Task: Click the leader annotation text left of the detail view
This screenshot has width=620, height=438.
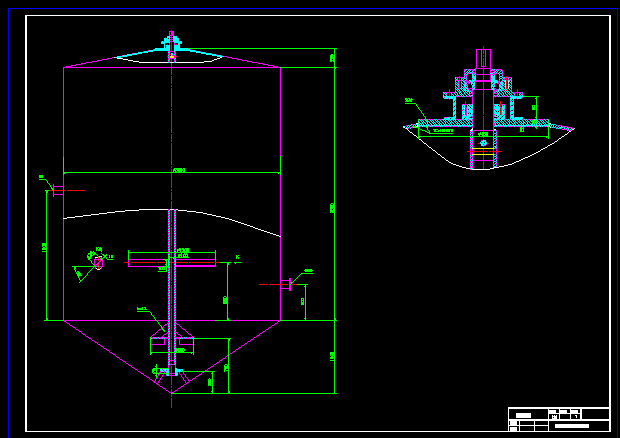Action: coord(409,100)
